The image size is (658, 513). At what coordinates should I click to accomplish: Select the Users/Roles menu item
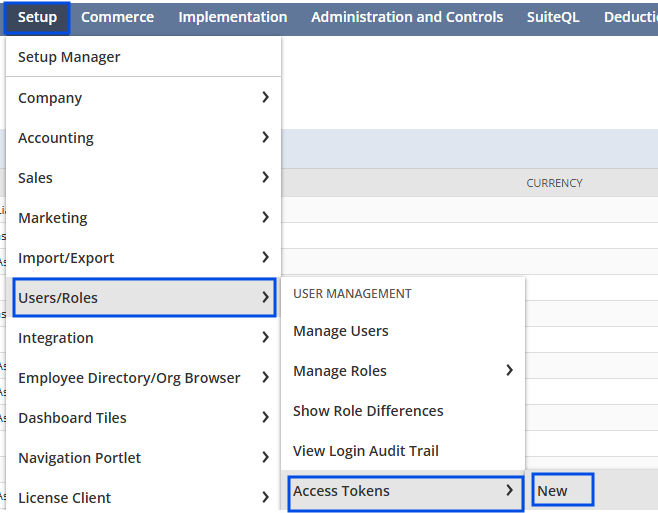pos(144,298)
